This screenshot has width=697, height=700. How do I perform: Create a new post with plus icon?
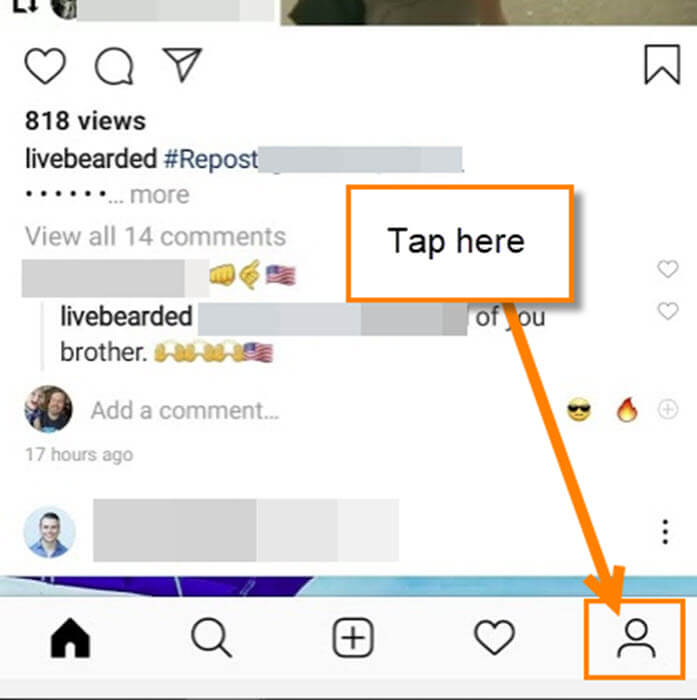pyautogui.click(x=353, y=638)
